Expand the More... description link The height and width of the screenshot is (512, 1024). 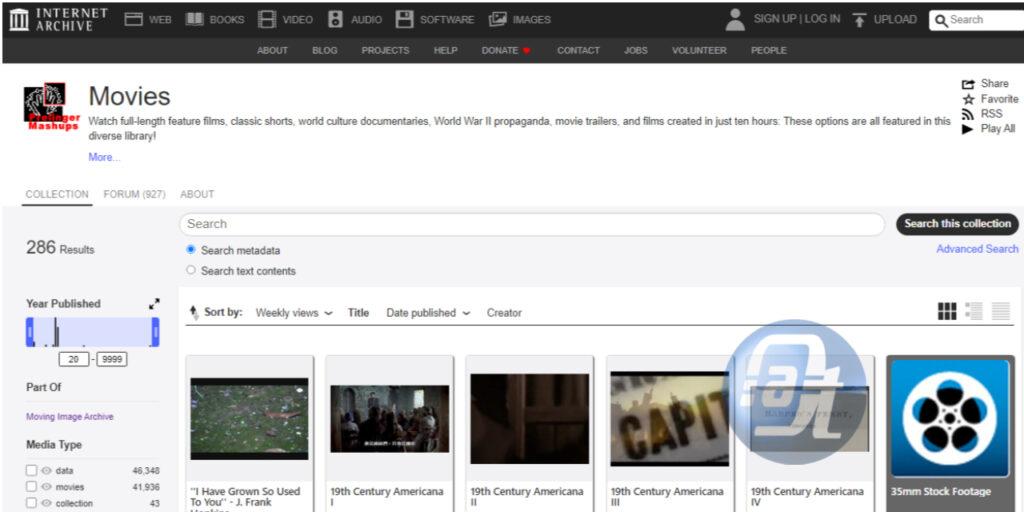pyautogui.click(x=104, y=157)
